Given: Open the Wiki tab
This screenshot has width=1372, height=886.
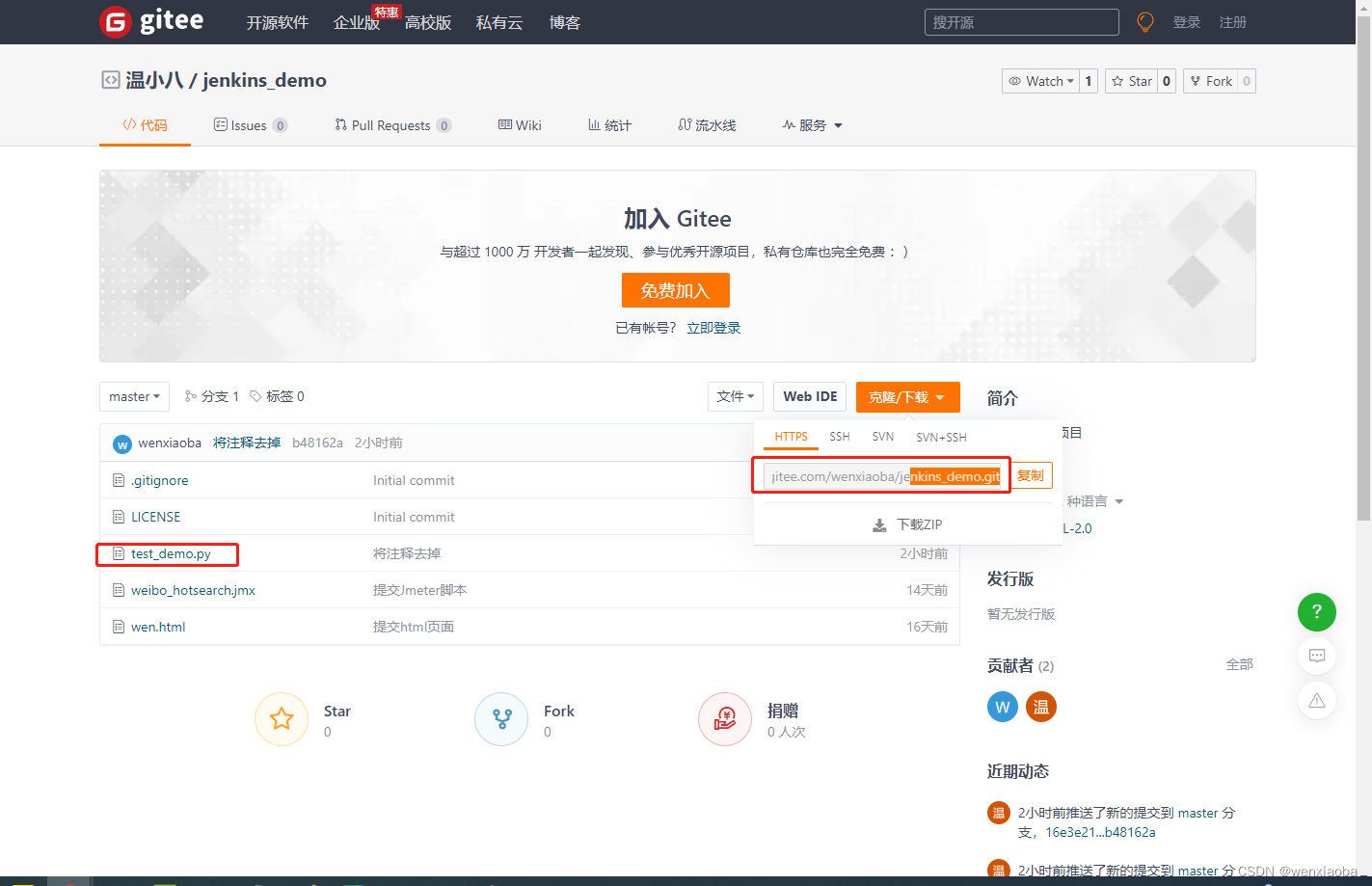Looking at the screenshot, I should click(x=520, y=125).
